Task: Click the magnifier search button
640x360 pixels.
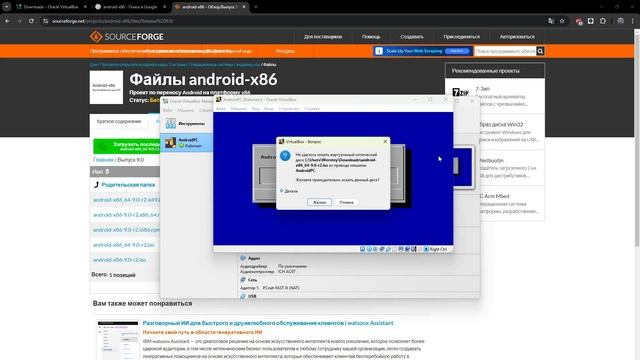Action: (x=540, y=51)
